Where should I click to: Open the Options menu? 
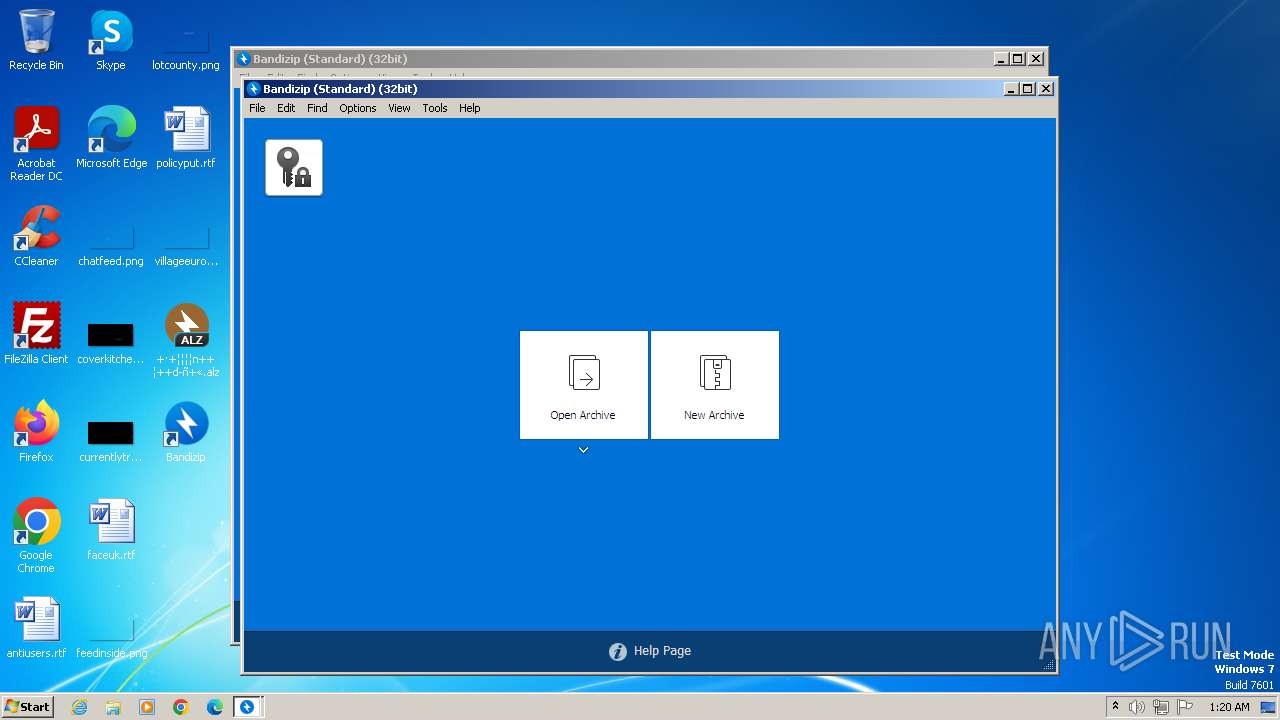(x=357, y=108)
